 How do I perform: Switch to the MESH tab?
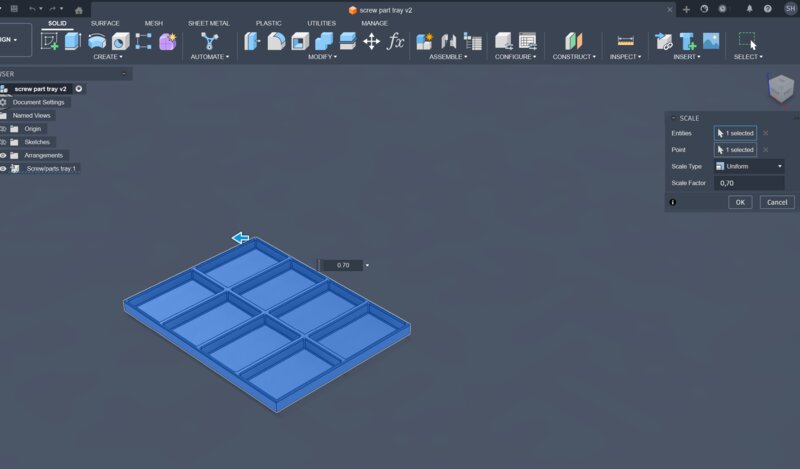click(x=154, y=23)
